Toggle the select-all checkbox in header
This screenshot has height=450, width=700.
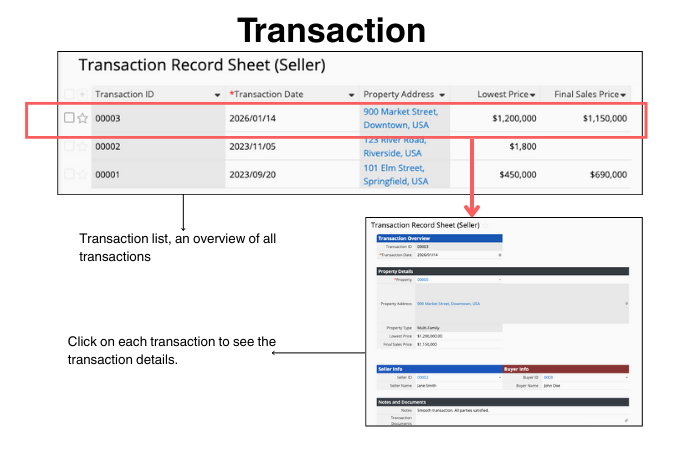pyautogui.click(x=69, y=94)
